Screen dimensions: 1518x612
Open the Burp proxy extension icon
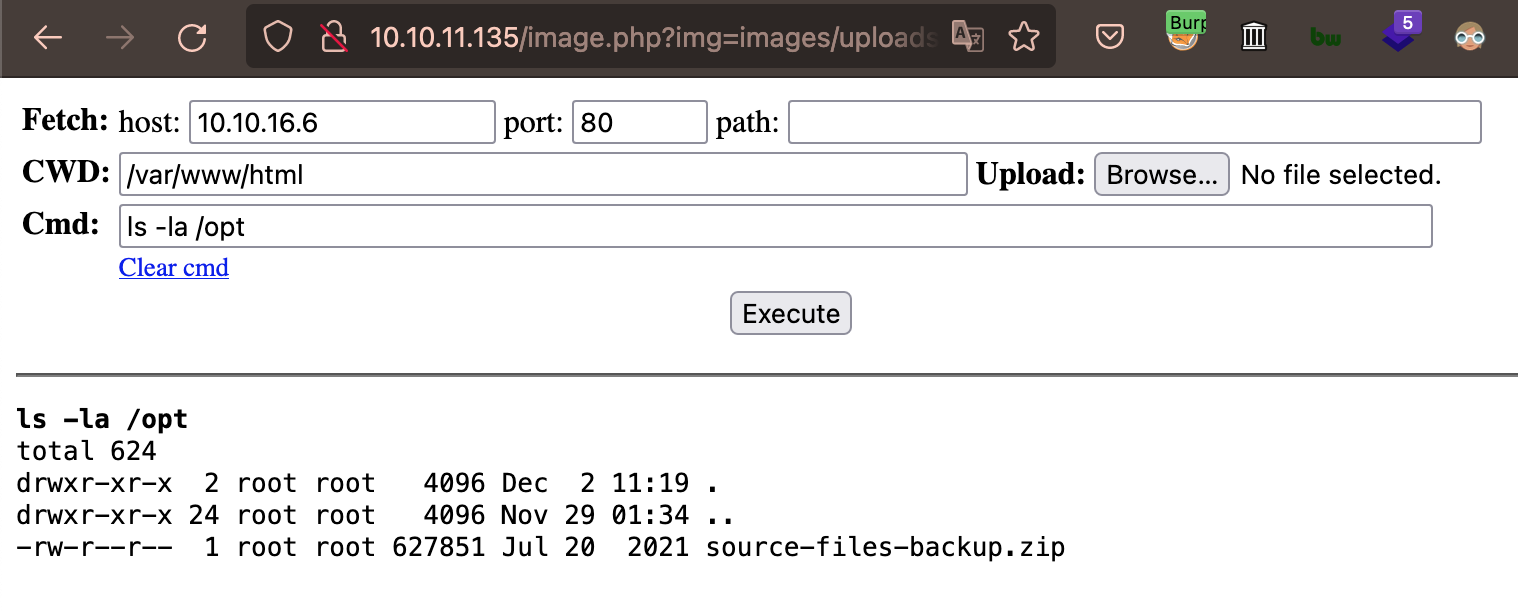tap(1184, 32)
